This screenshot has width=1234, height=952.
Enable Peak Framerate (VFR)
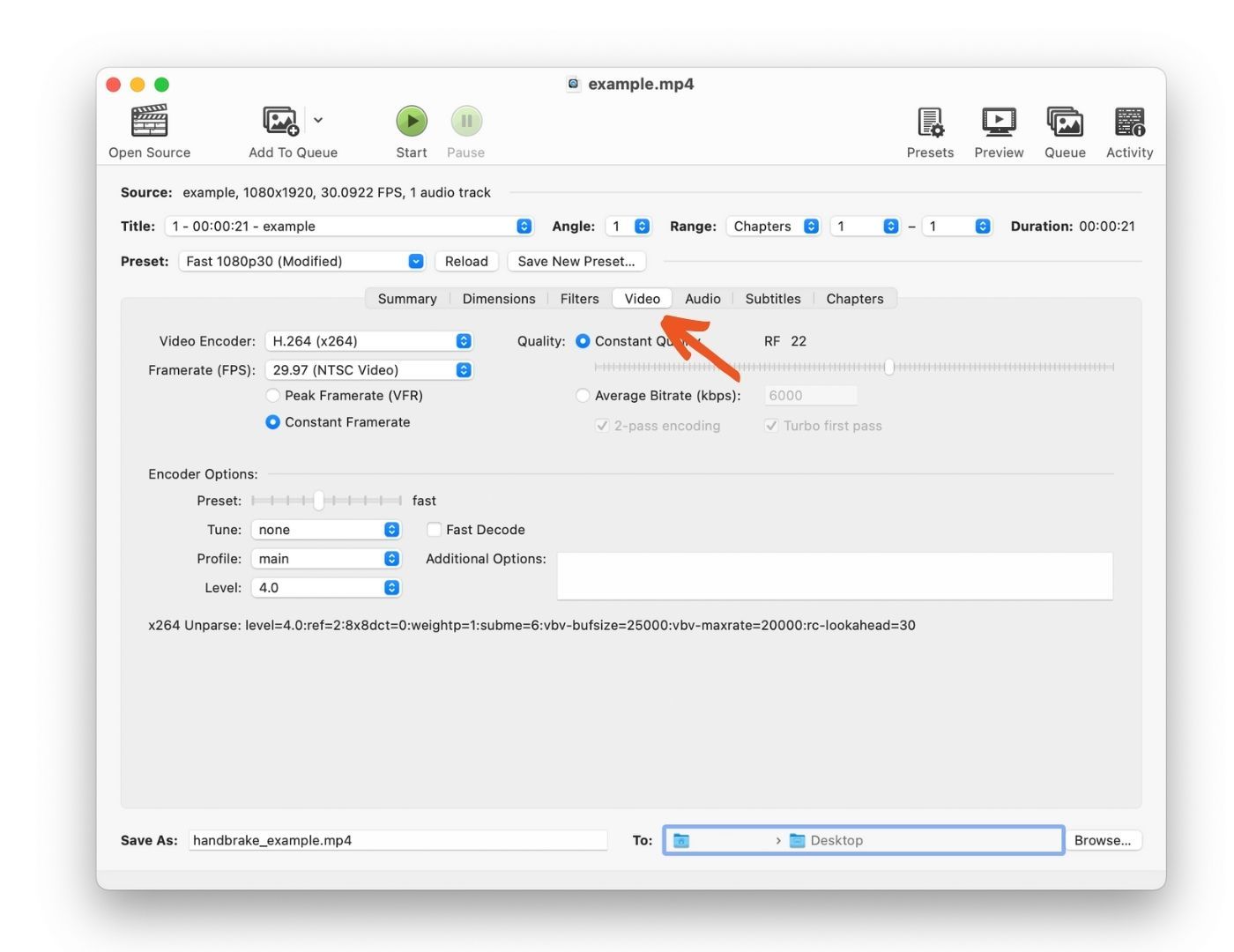273,395
